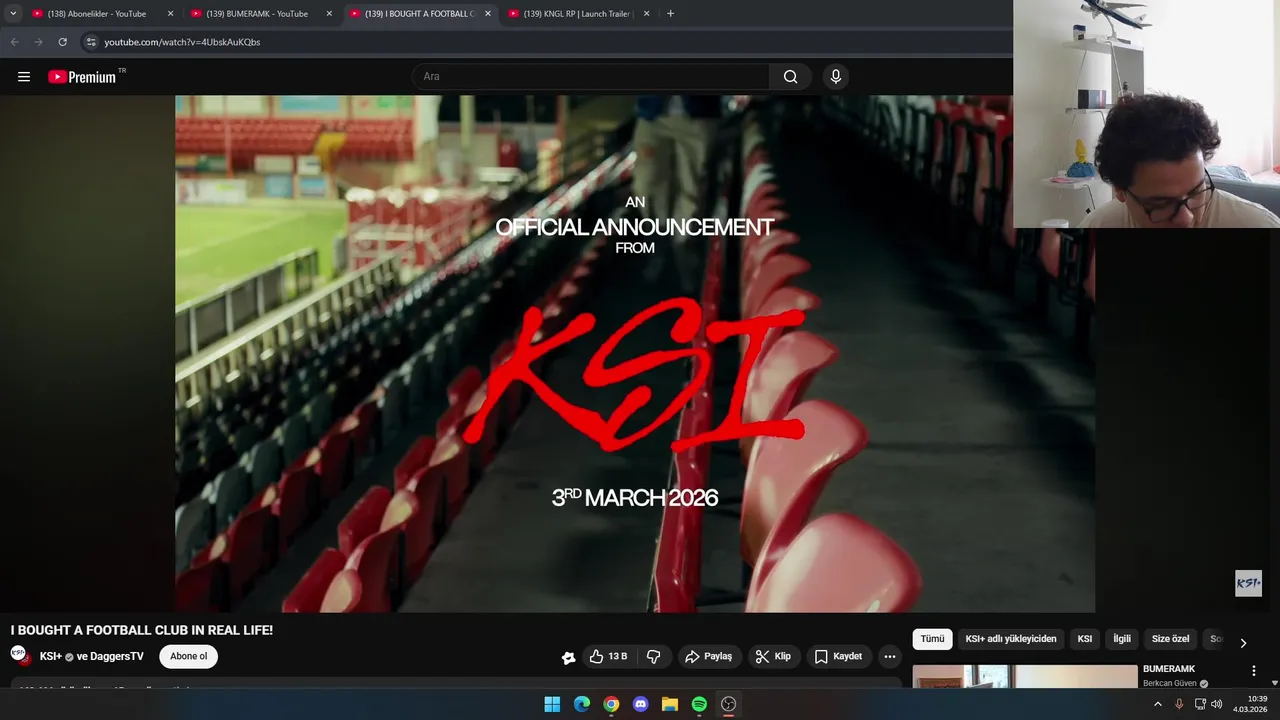Start voice search with microphone icon
1280x720 pixels.
click(x=836, y=77)
